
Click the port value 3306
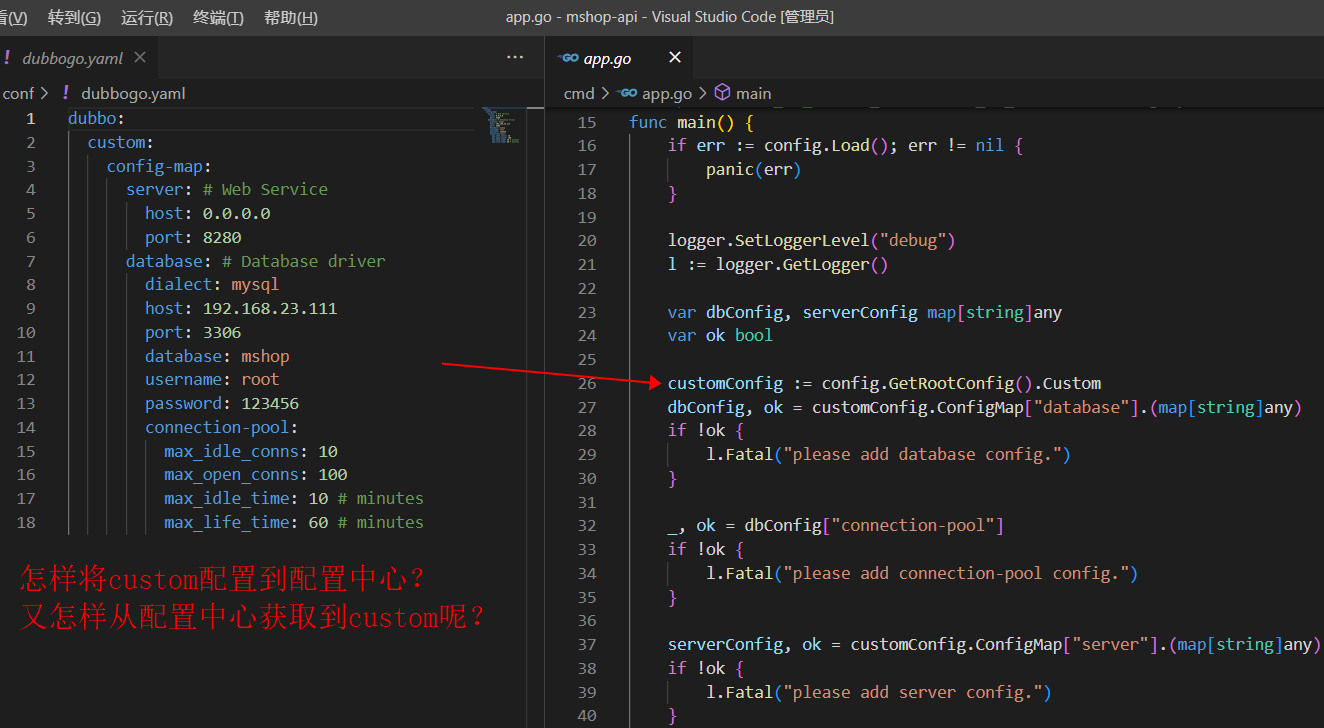[222, 332]
